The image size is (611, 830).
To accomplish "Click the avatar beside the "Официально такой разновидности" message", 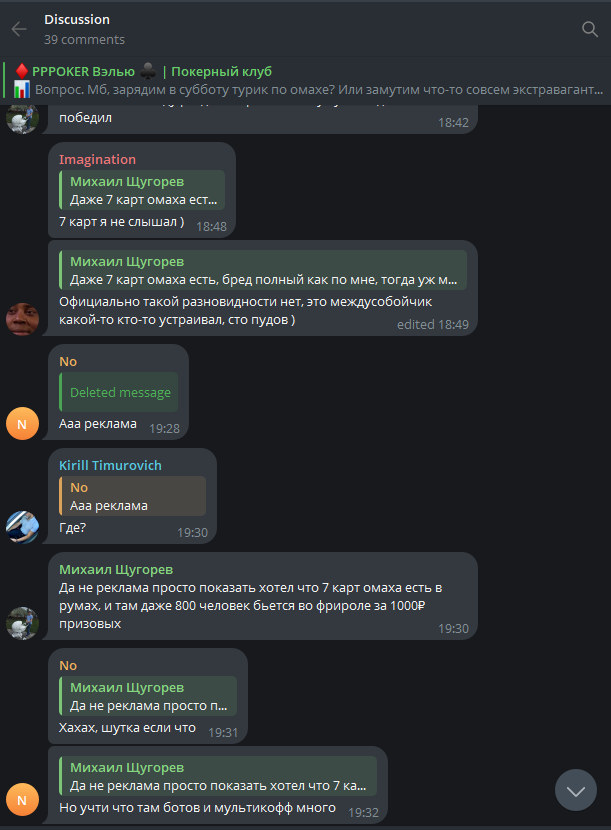I will [22, 318].
